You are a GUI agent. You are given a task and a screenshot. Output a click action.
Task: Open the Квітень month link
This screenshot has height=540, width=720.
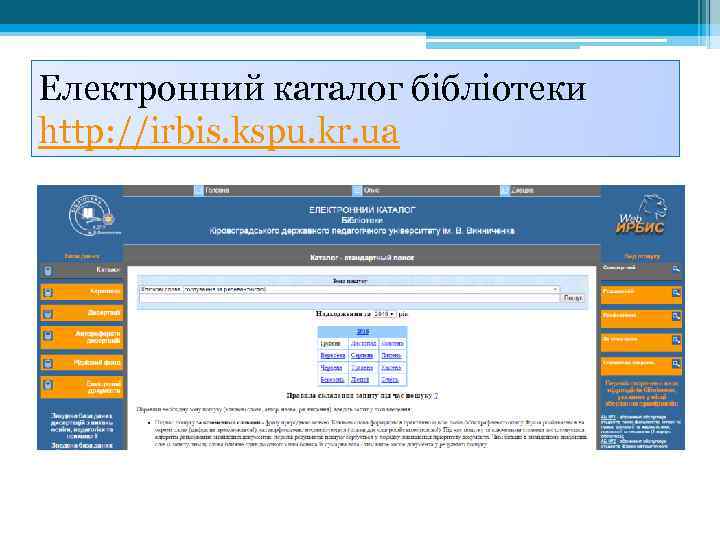pyautogui.click(x=391, y=368)
